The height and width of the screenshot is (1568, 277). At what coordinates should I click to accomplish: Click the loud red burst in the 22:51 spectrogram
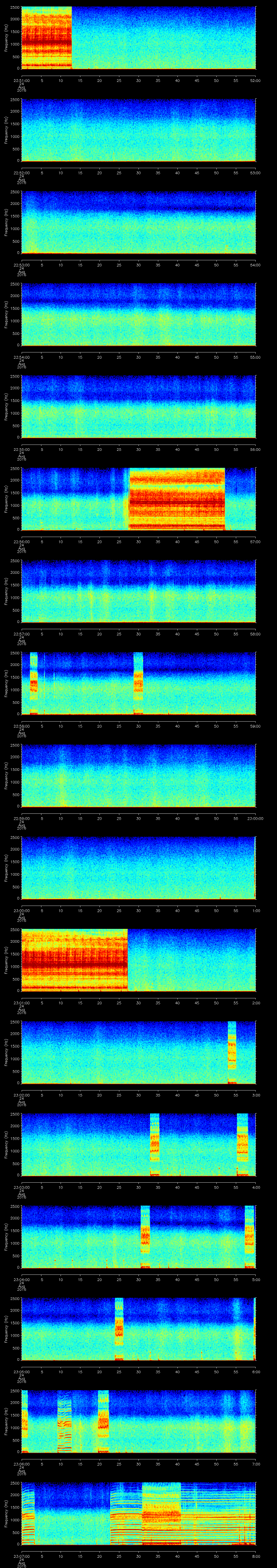pos(46,38)
